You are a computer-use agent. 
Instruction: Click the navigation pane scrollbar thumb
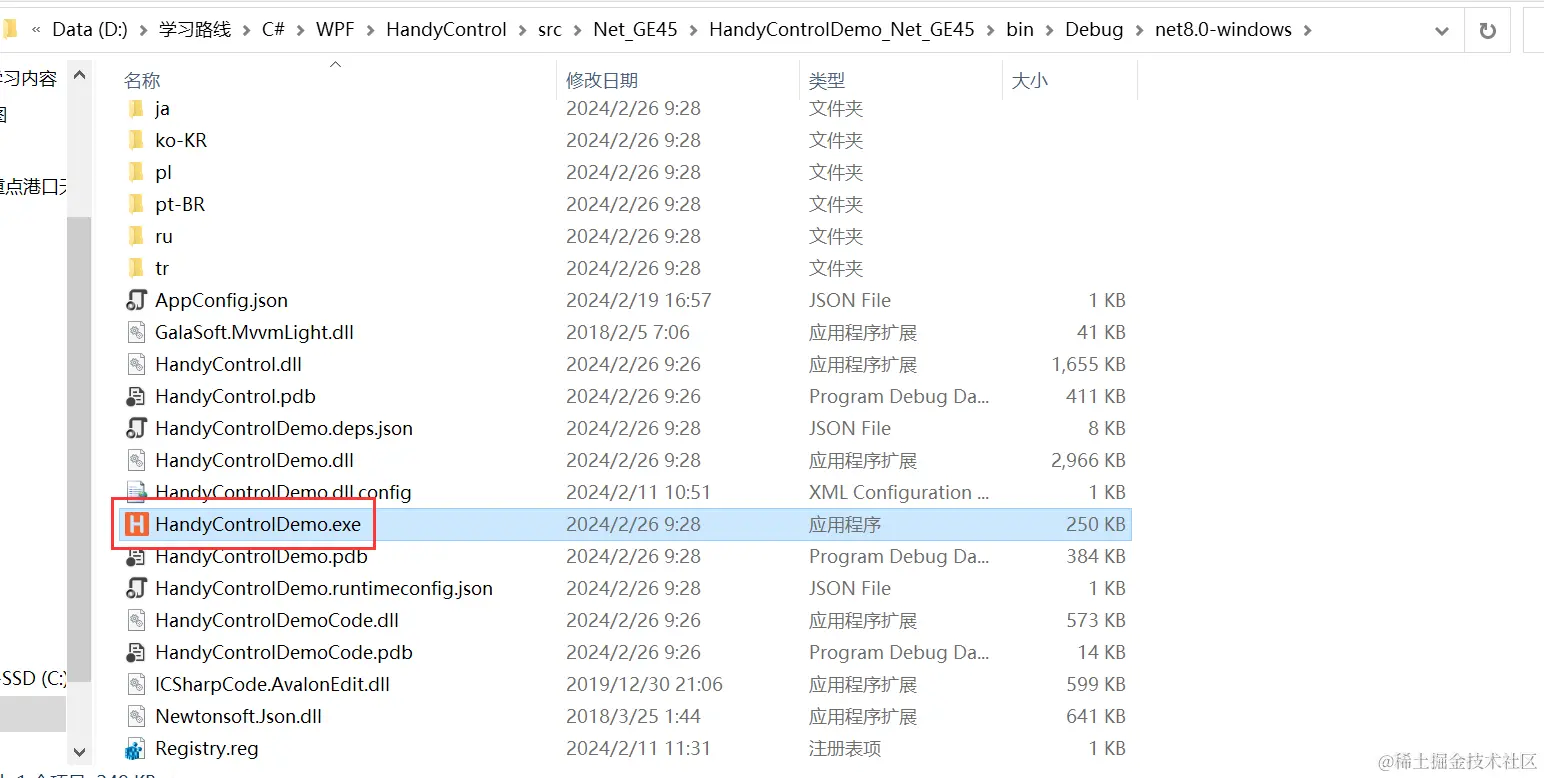(x=79, y=448)
